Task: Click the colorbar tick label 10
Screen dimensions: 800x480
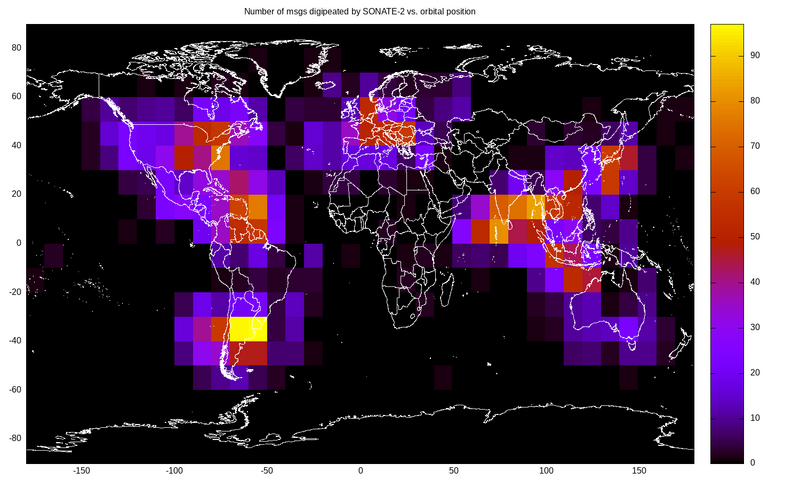Action: click(755, 417)
